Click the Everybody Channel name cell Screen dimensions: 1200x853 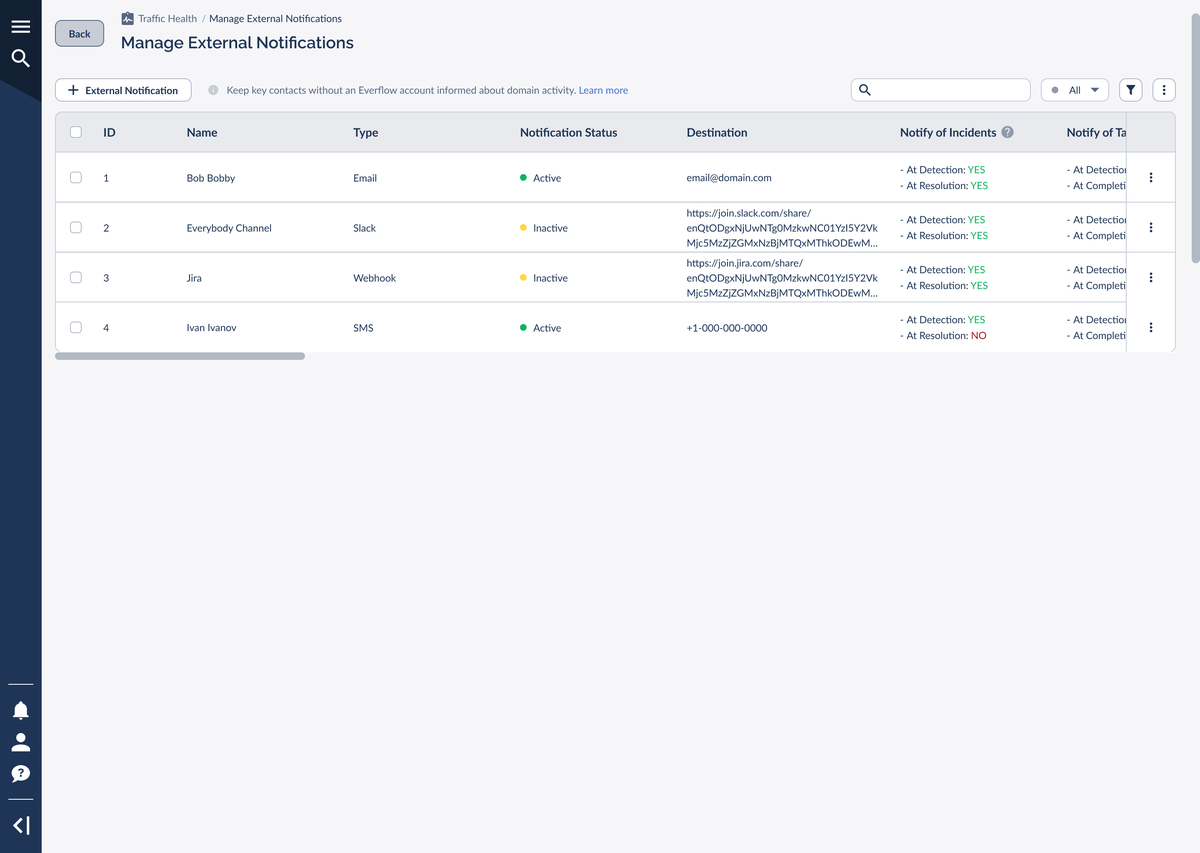point(229,228)
